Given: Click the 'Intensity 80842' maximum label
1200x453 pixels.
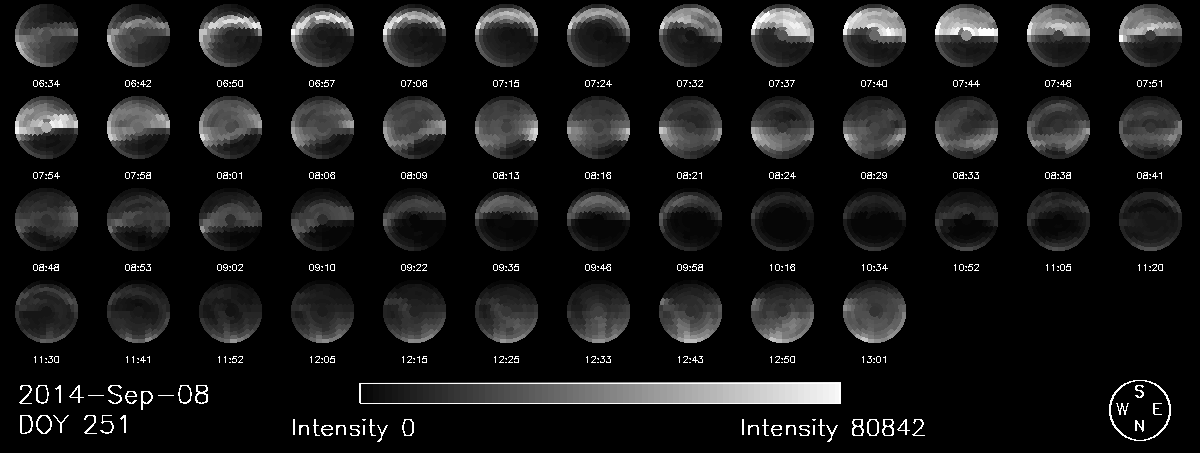Looking at the screenshot, I should (832, 429).
